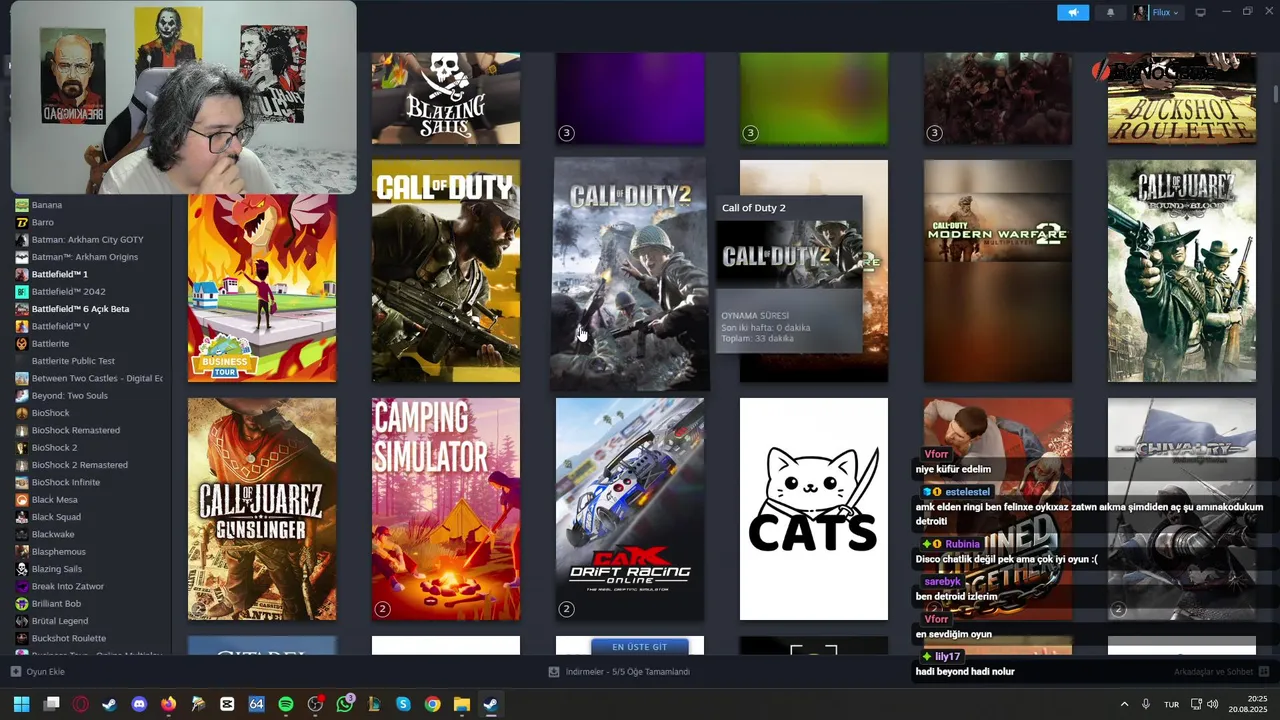Open the Modern Warfare 2 Multiplayer cover
The image size is (1280, 720).
pyautogui.click(x=998, y=271)
